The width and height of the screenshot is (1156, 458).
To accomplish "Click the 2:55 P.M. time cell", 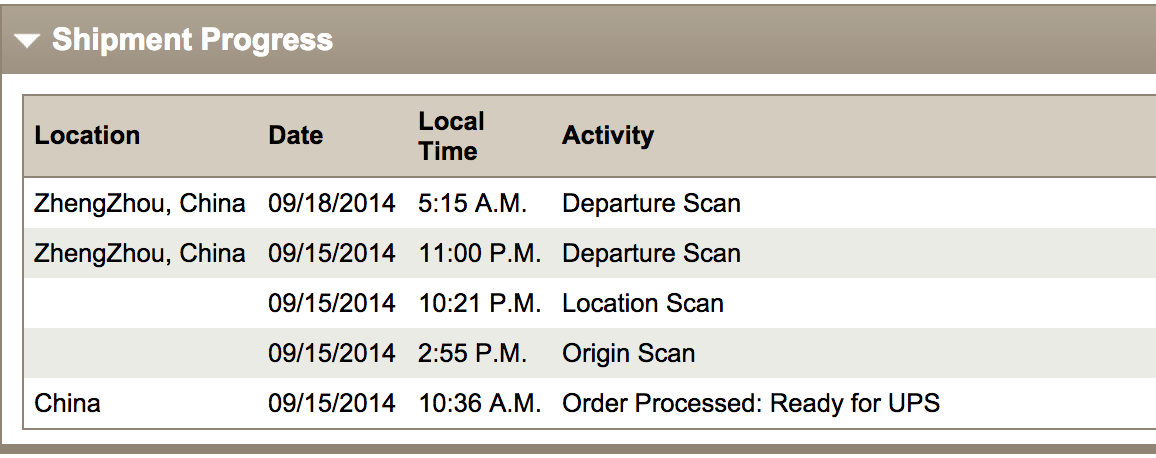I will (x=472, y=354).
